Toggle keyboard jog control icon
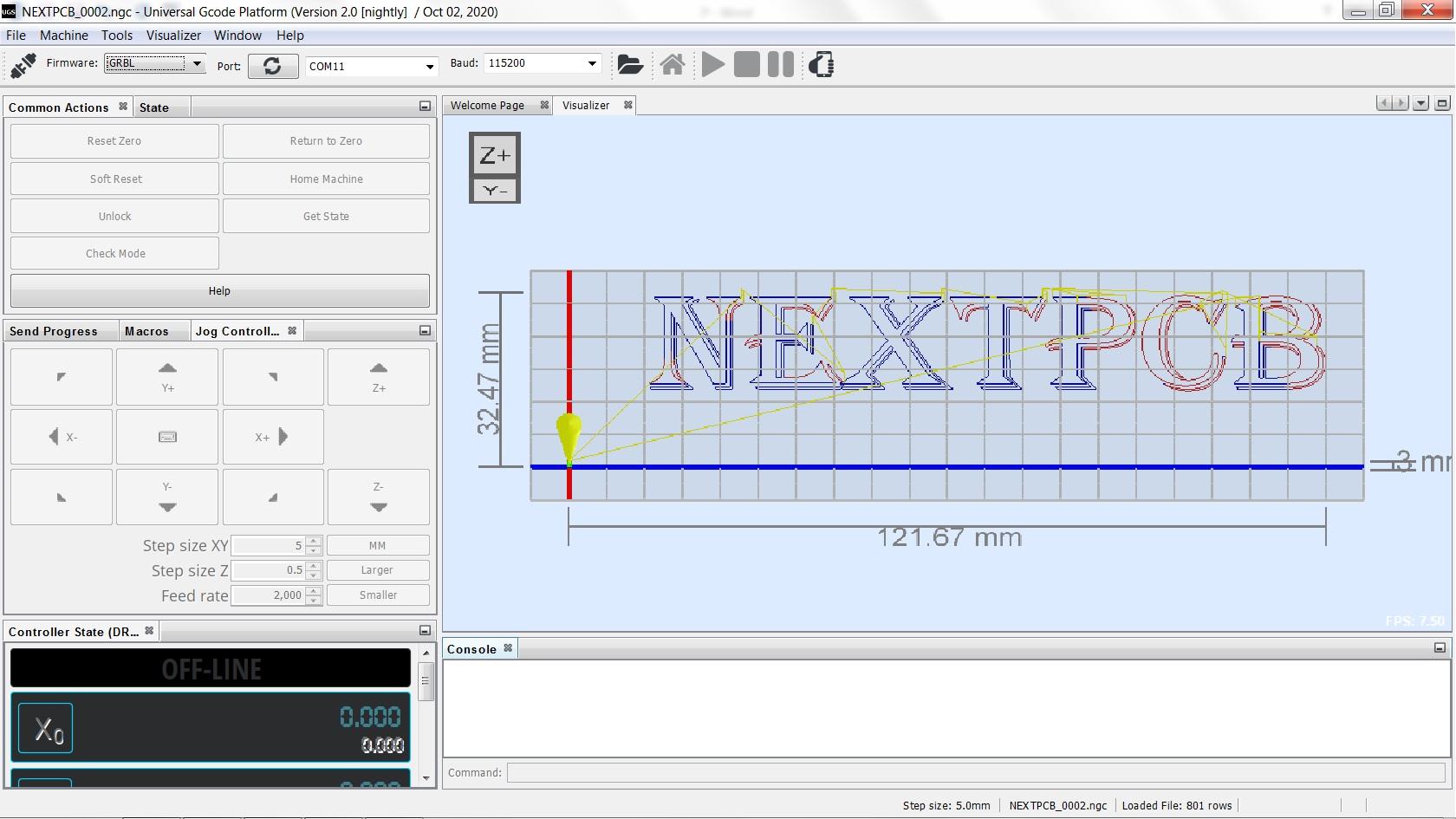1456x819 pixels. (x=167, y=437)
